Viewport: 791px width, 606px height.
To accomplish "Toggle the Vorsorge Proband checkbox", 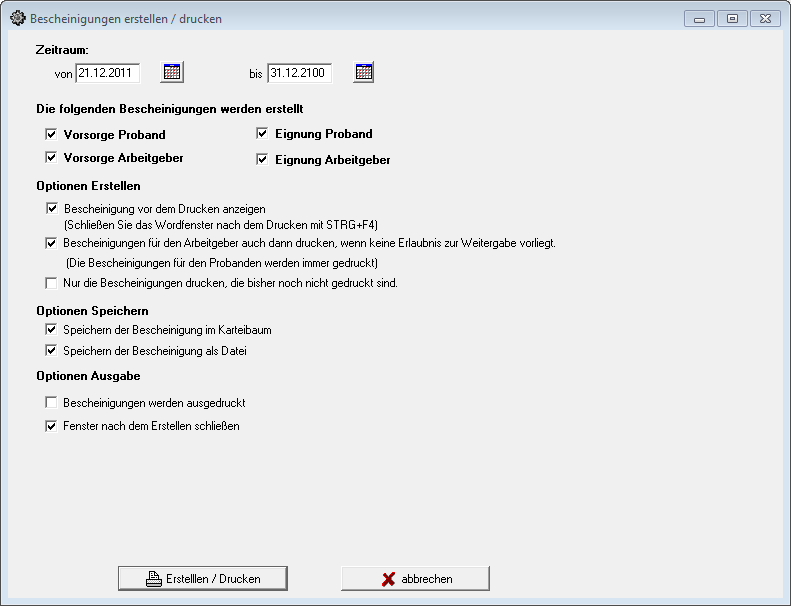I will click(x=51, y=134).
